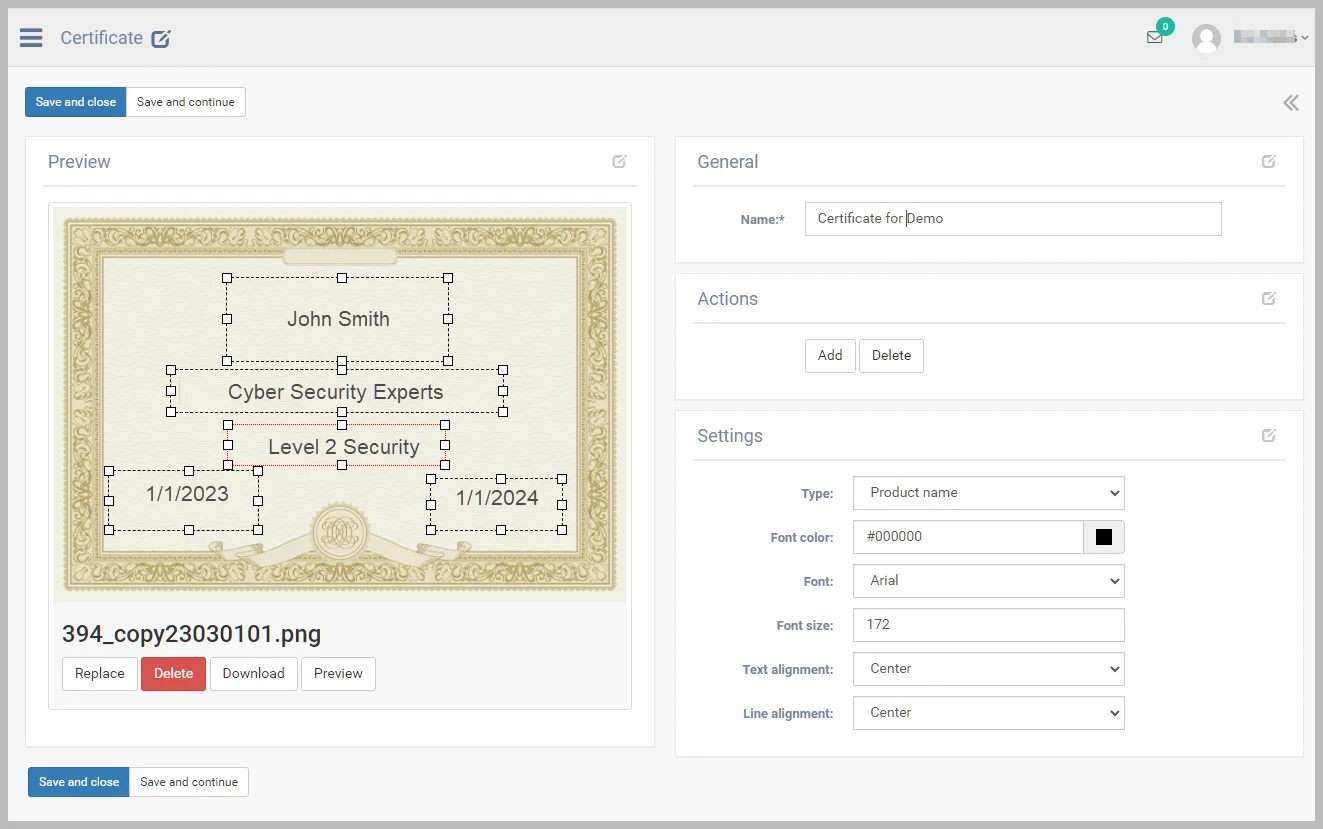Open the Text alignment dropdown
This screenshot has height=829, width=1323.
(x=988, y=669)
